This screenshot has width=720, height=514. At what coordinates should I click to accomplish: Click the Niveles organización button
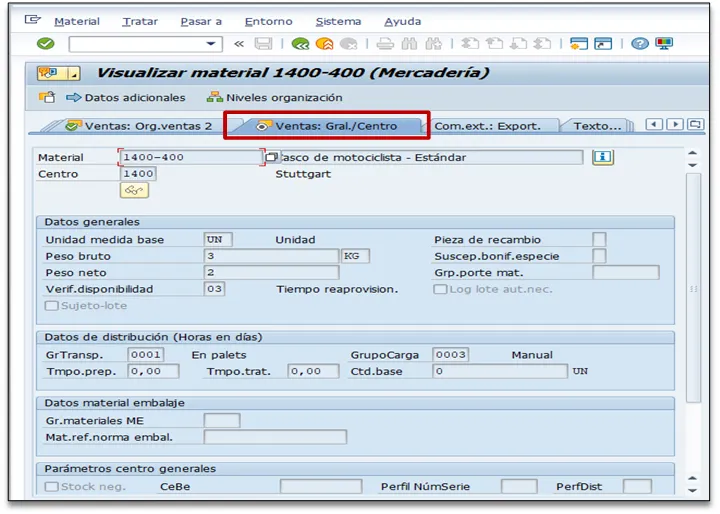tap(275, 97)
